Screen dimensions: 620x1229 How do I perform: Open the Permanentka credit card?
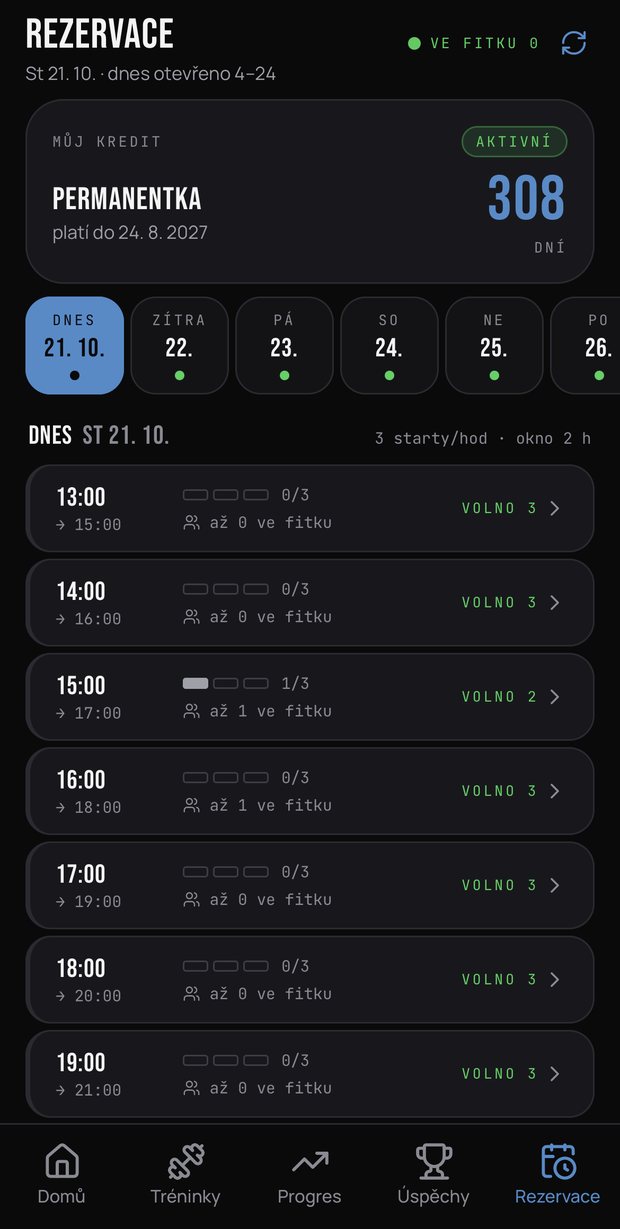310,191
